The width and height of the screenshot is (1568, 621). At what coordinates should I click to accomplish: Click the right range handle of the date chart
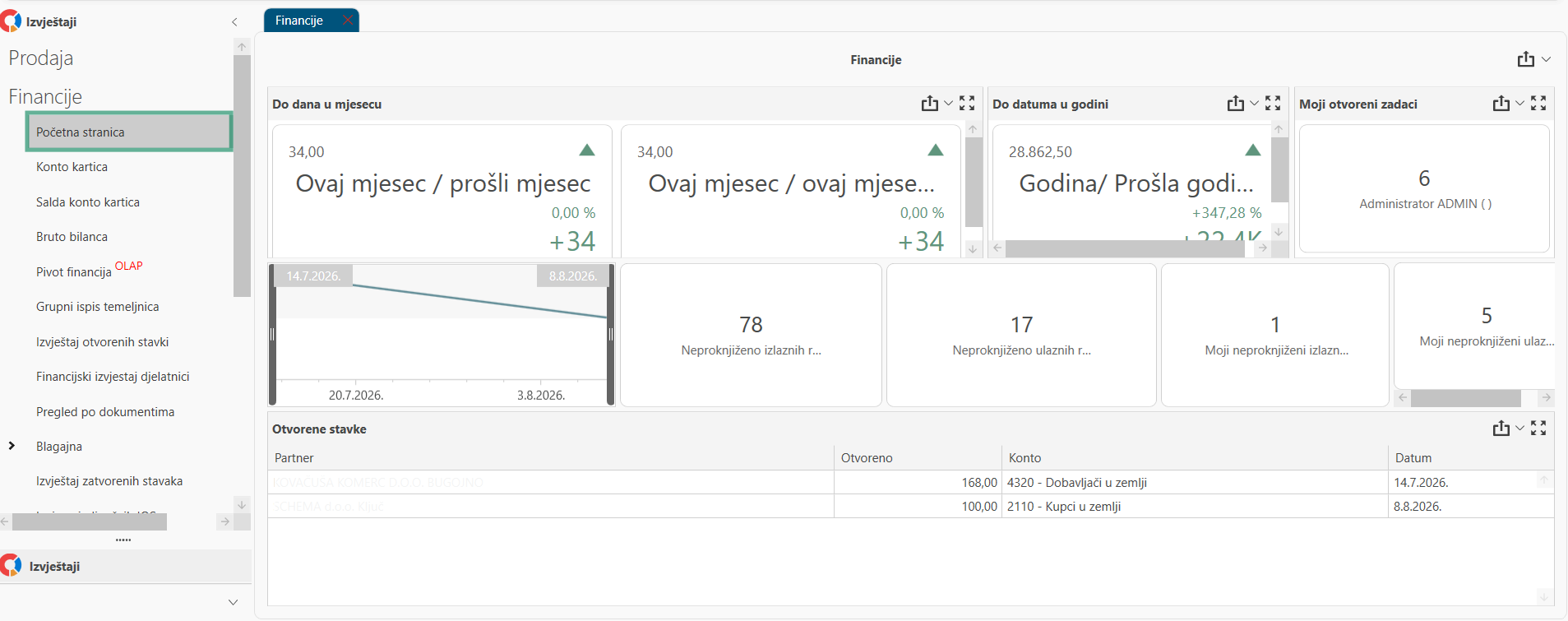coord(611,334)
